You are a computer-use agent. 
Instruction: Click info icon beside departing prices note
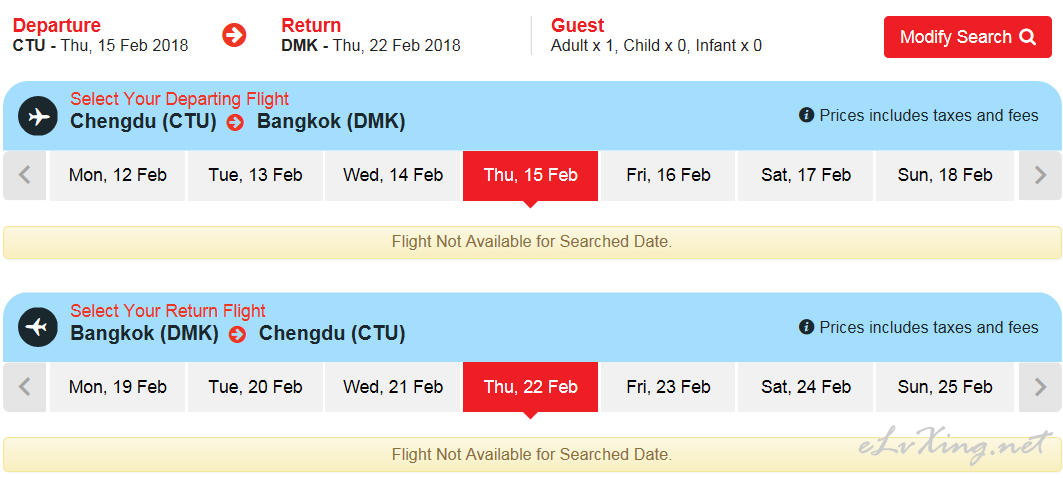pyautogui.click(x=806, y=115)
